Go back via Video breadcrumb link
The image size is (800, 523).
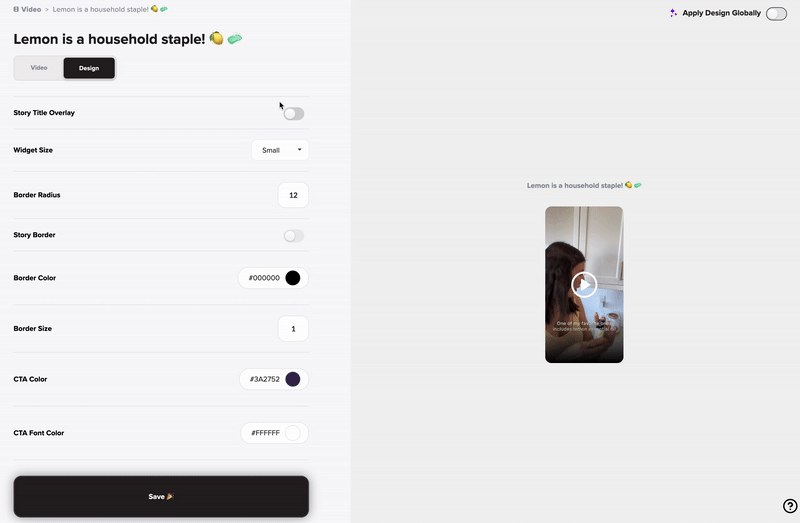pos(27,9)
